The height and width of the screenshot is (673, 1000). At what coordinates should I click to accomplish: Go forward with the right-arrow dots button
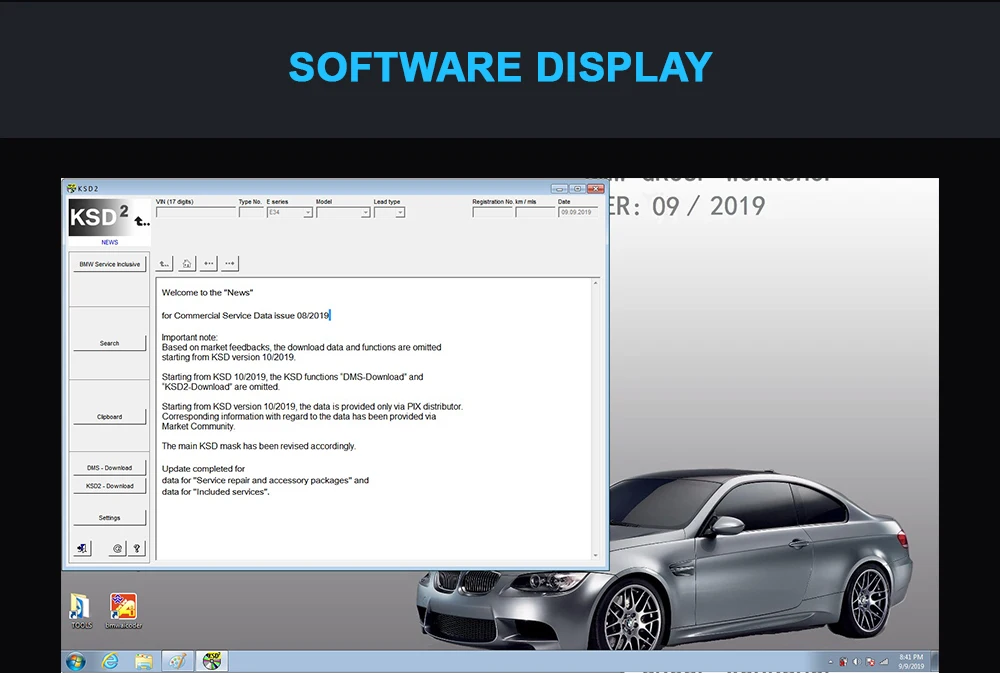pyautogui.click(x=230, y=263)
